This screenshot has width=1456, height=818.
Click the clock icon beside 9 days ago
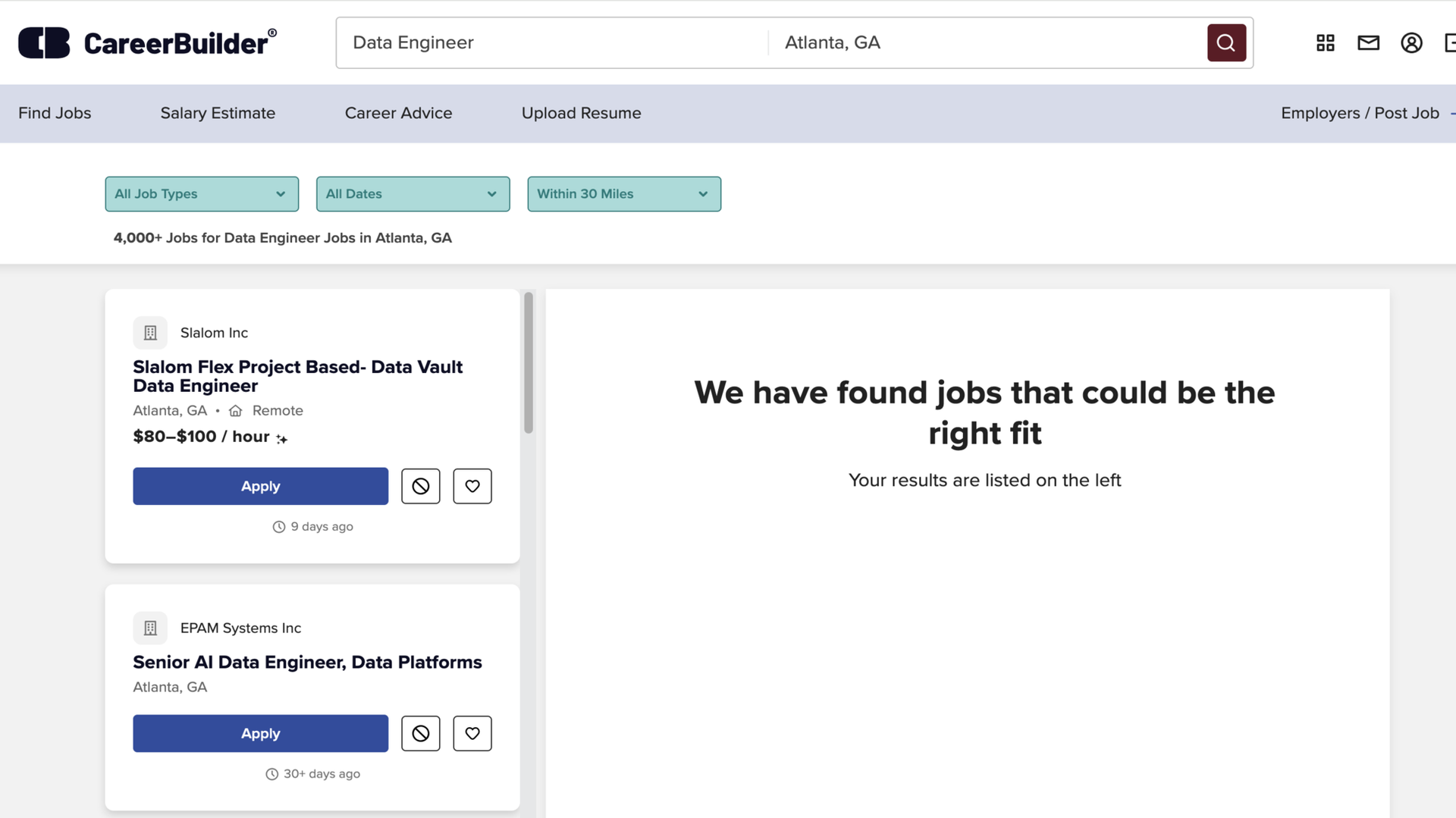pos(278,526)
